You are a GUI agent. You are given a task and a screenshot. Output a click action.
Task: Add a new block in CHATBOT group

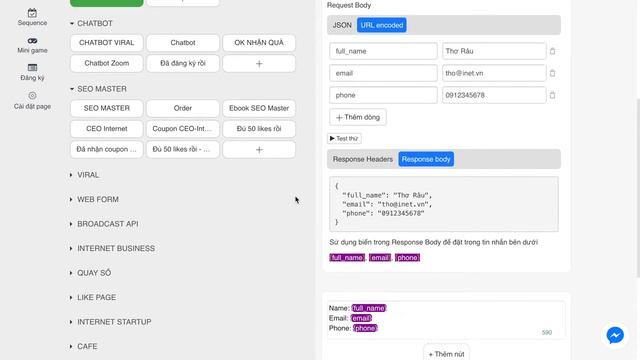[259, 64]
